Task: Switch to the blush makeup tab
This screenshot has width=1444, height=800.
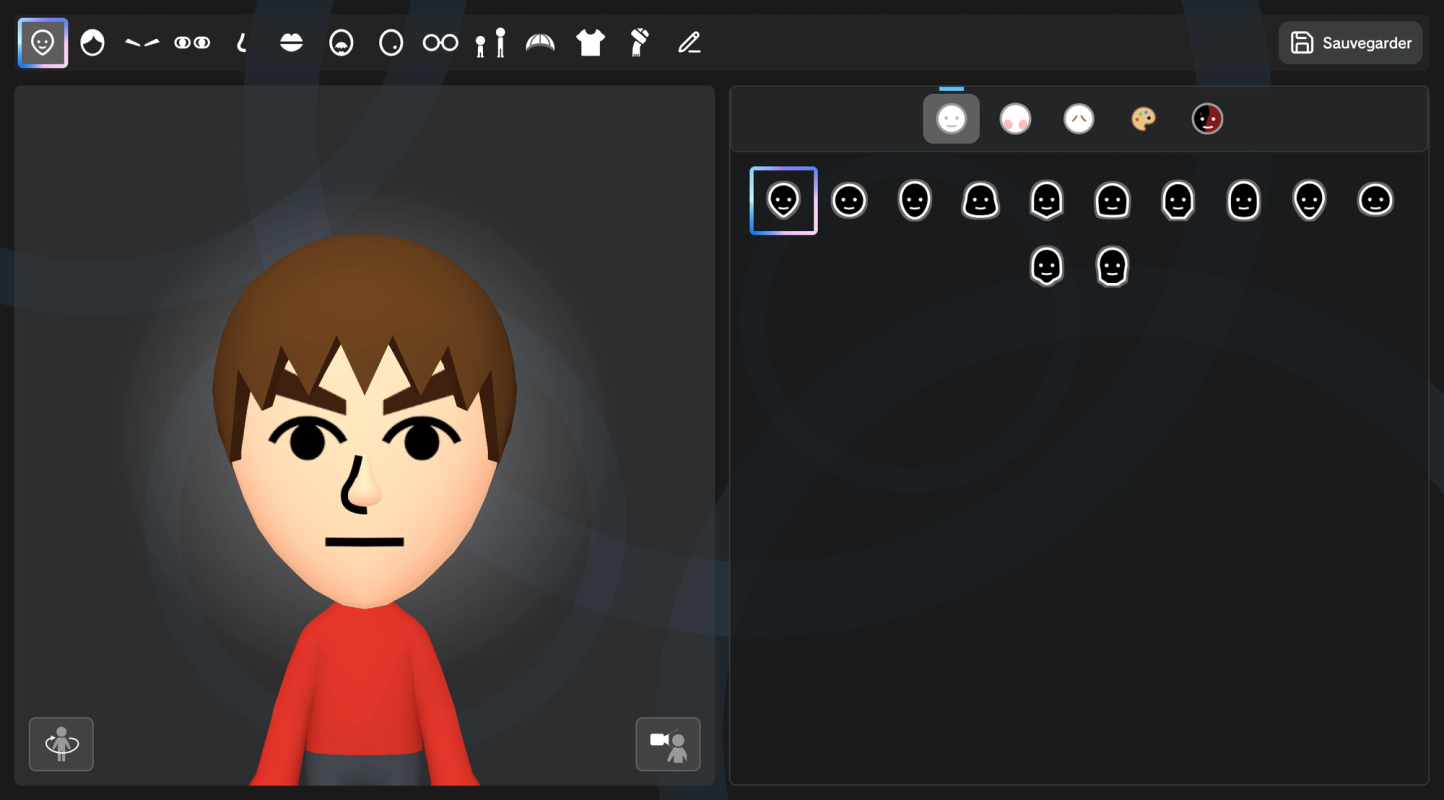Action: [1015, 119]
